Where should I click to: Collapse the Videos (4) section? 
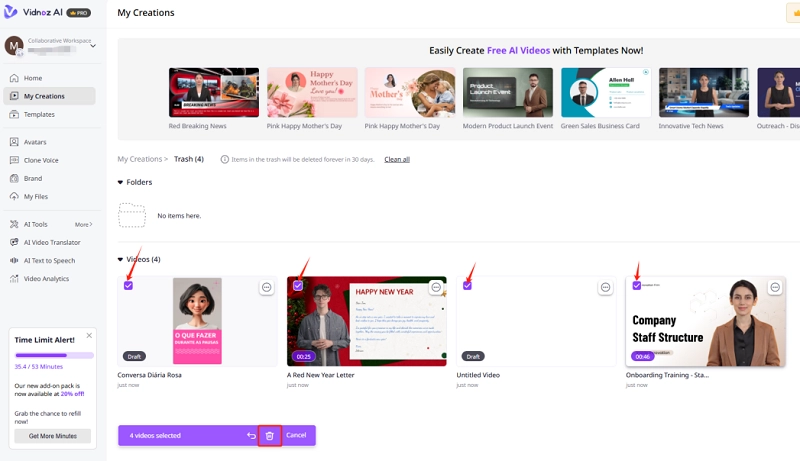(121, 259)
